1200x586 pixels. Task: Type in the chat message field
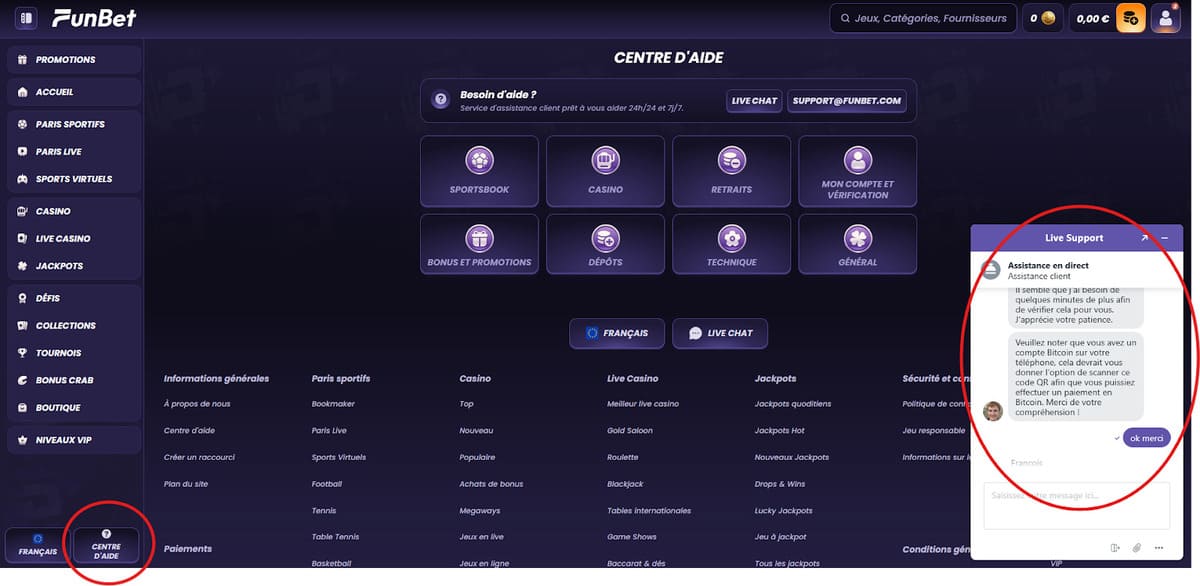click(x=1075, y=505)
